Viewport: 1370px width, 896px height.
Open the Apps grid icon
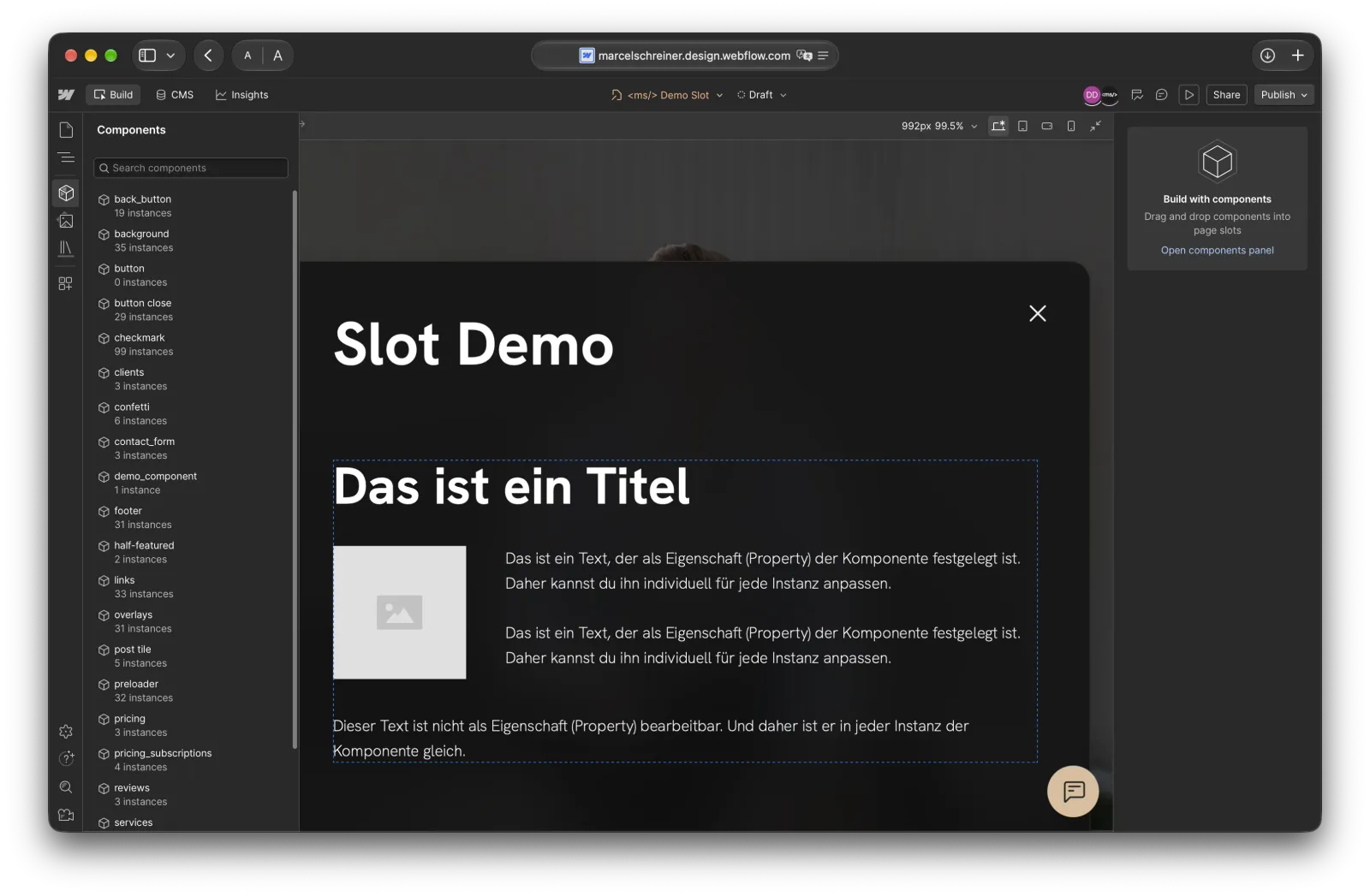pos(66,283)
